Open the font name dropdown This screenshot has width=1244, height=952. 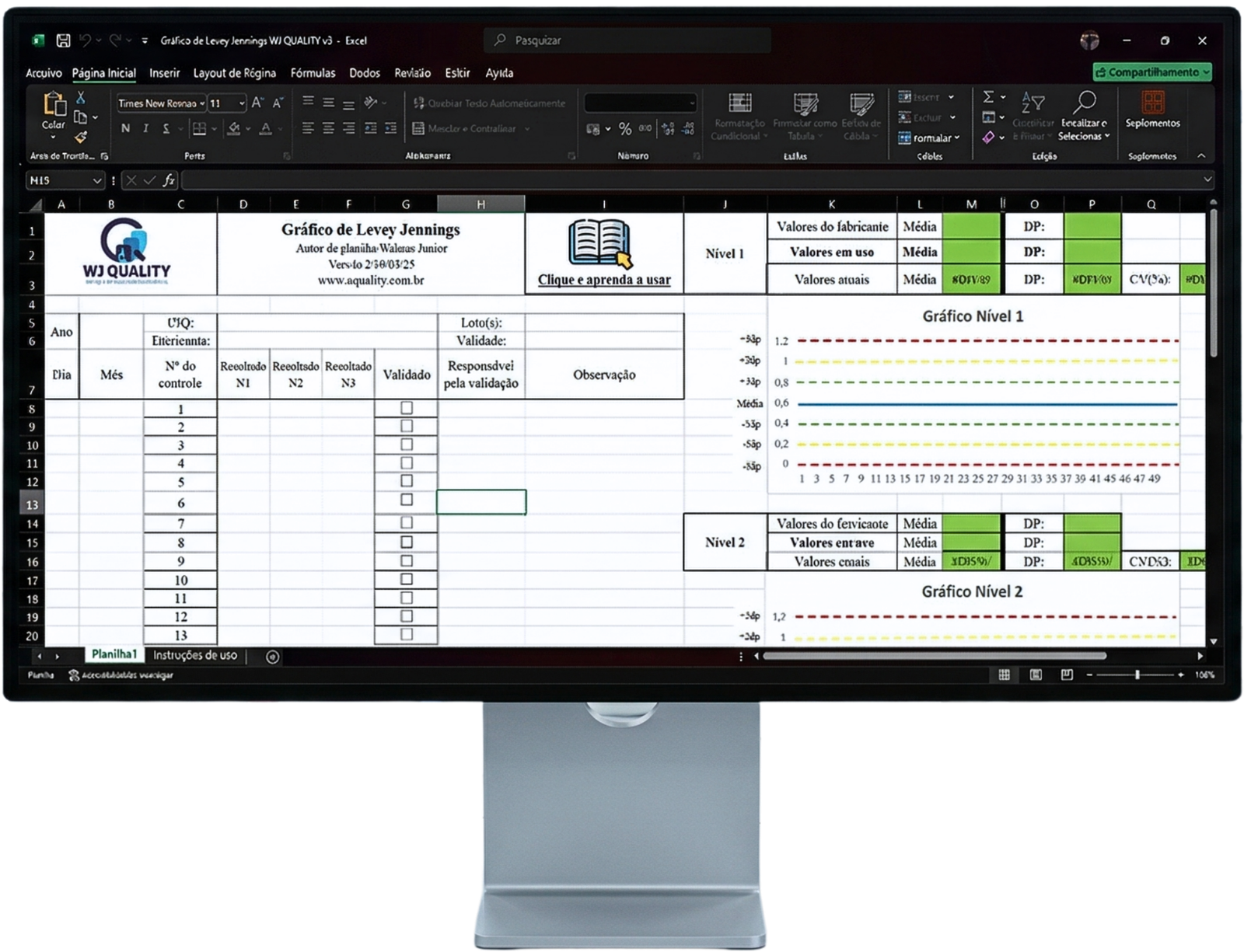(202, 103)
